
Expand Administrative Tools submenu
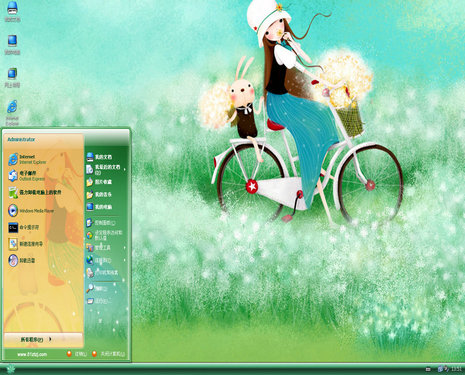(125, 248)
